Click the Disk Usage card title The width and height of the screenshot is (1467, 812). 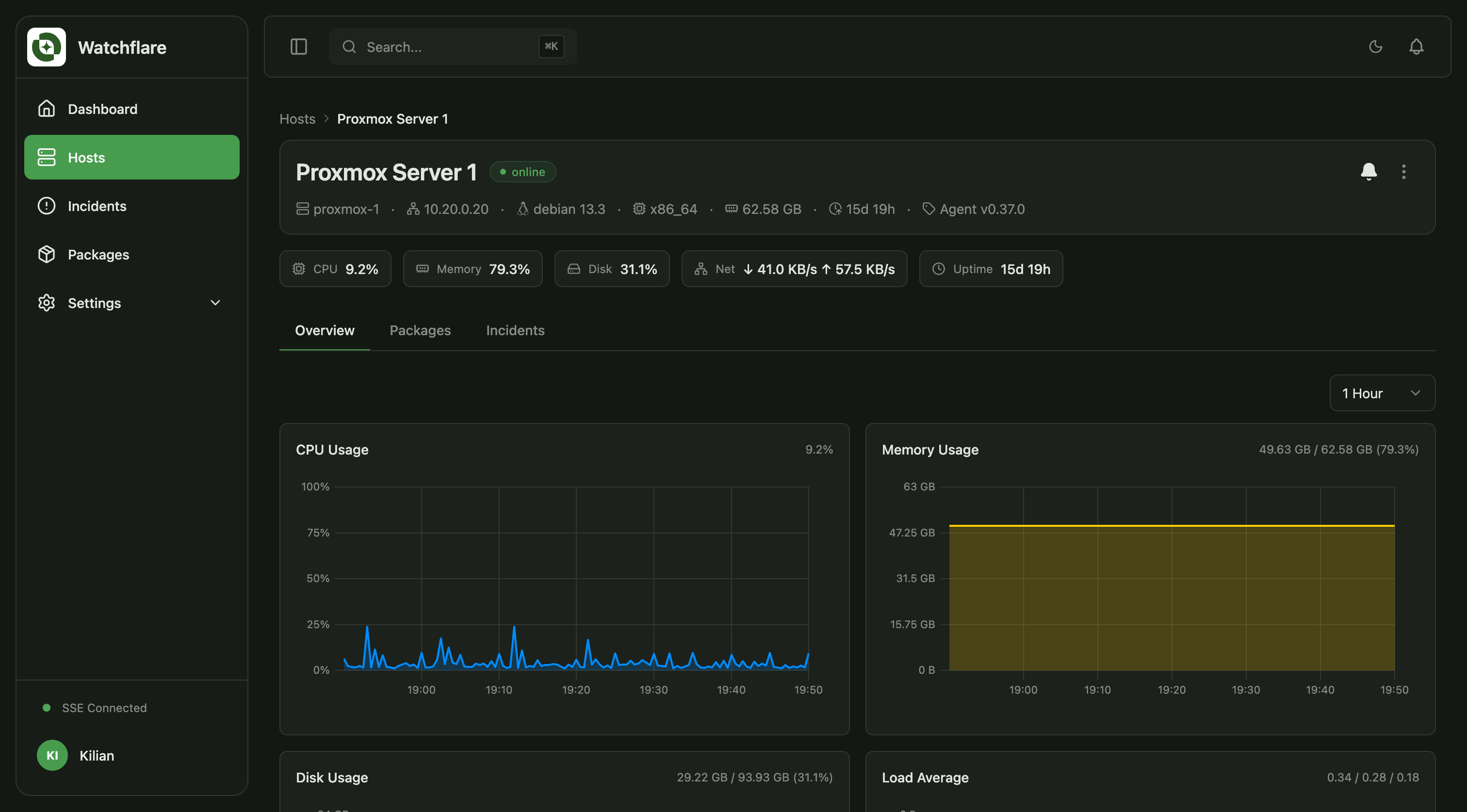332,777
